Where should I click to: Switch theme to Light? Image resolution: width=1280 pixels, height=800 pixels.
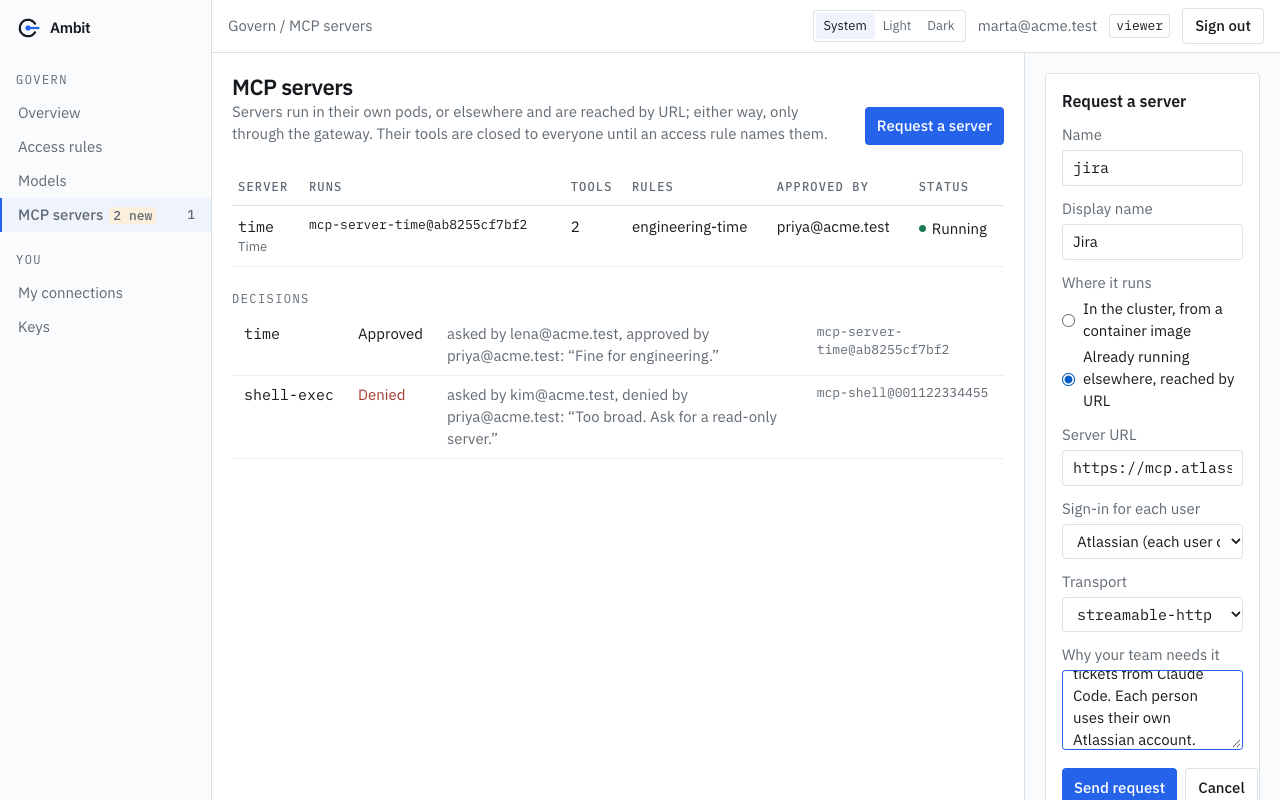[x=897, y=26]
